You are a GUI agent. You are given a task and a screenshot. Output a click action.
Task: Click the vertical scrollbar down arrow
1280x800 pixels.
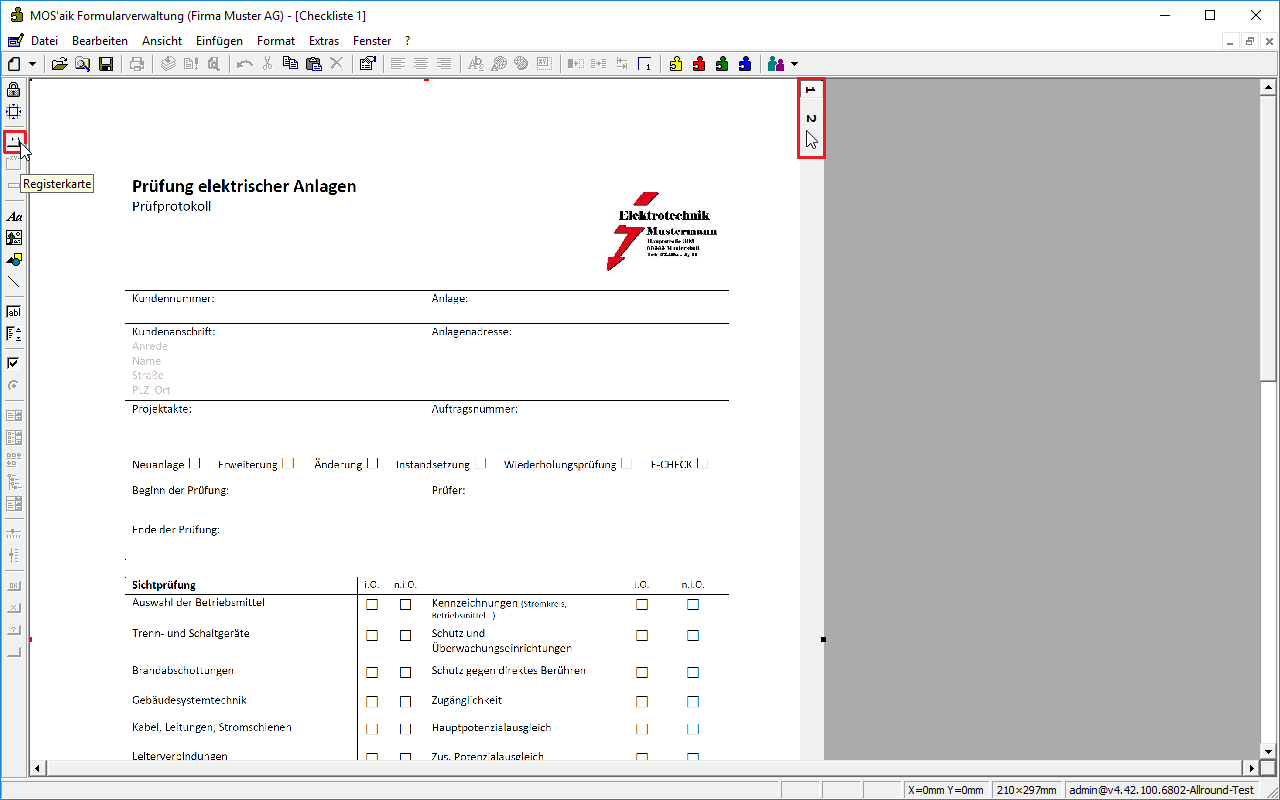(1268, 751)
